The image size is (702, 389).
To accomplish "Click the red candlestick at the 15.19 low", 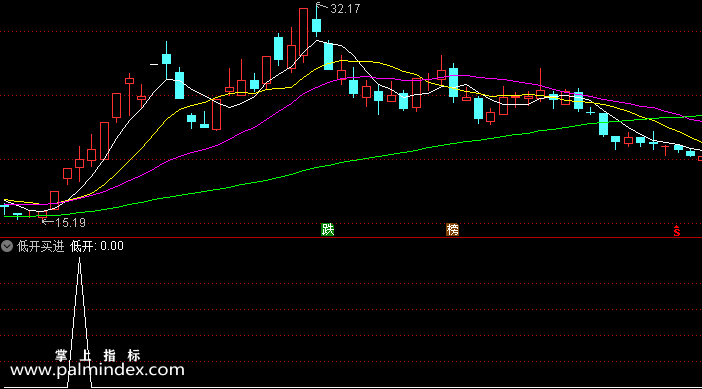I will pos(43,214).
